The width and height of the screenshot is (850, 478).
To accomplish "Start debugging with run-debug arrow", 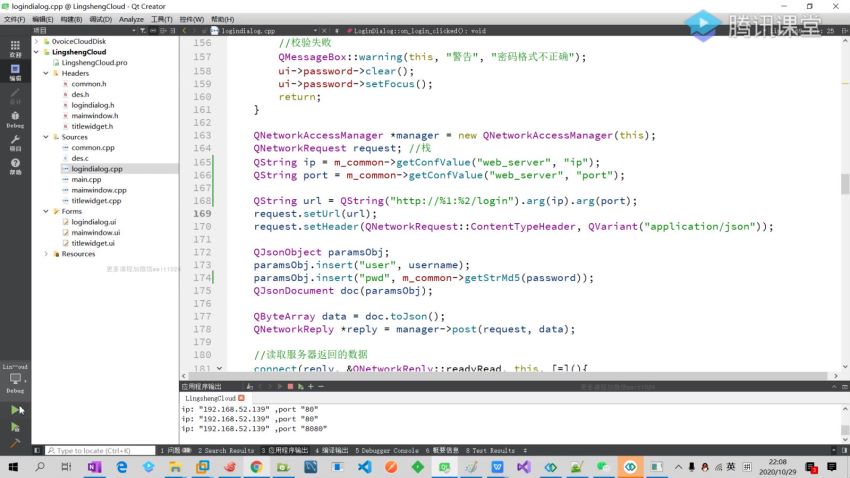I will [x=15, y=427].
